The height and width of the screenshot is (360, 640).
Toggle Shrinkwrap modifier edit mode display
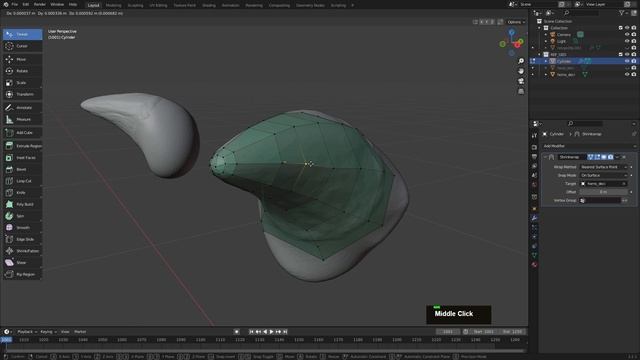tap(597, 157)
